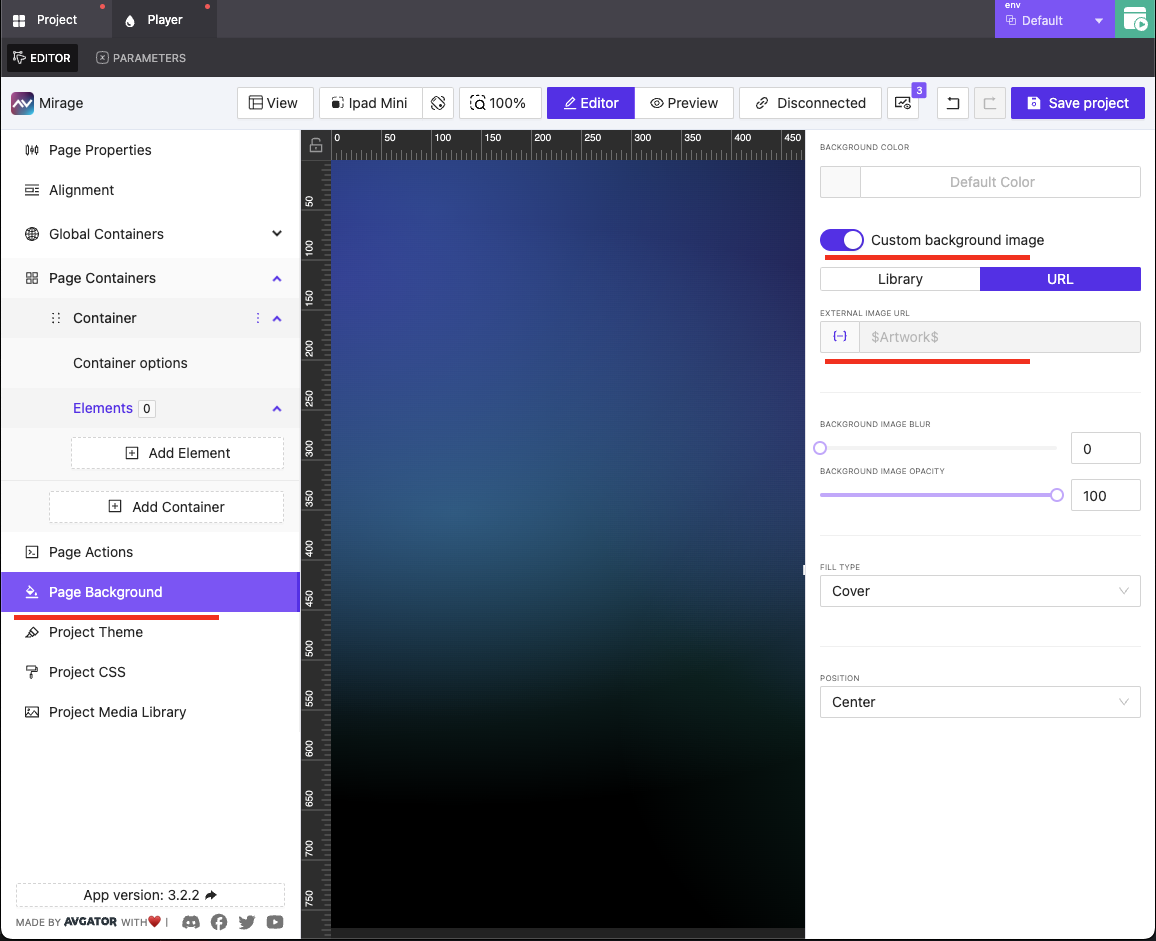Click the device rotate icon beside Ipad Mini
This screenshot has height=941, width=1156.
pos(438,103)
